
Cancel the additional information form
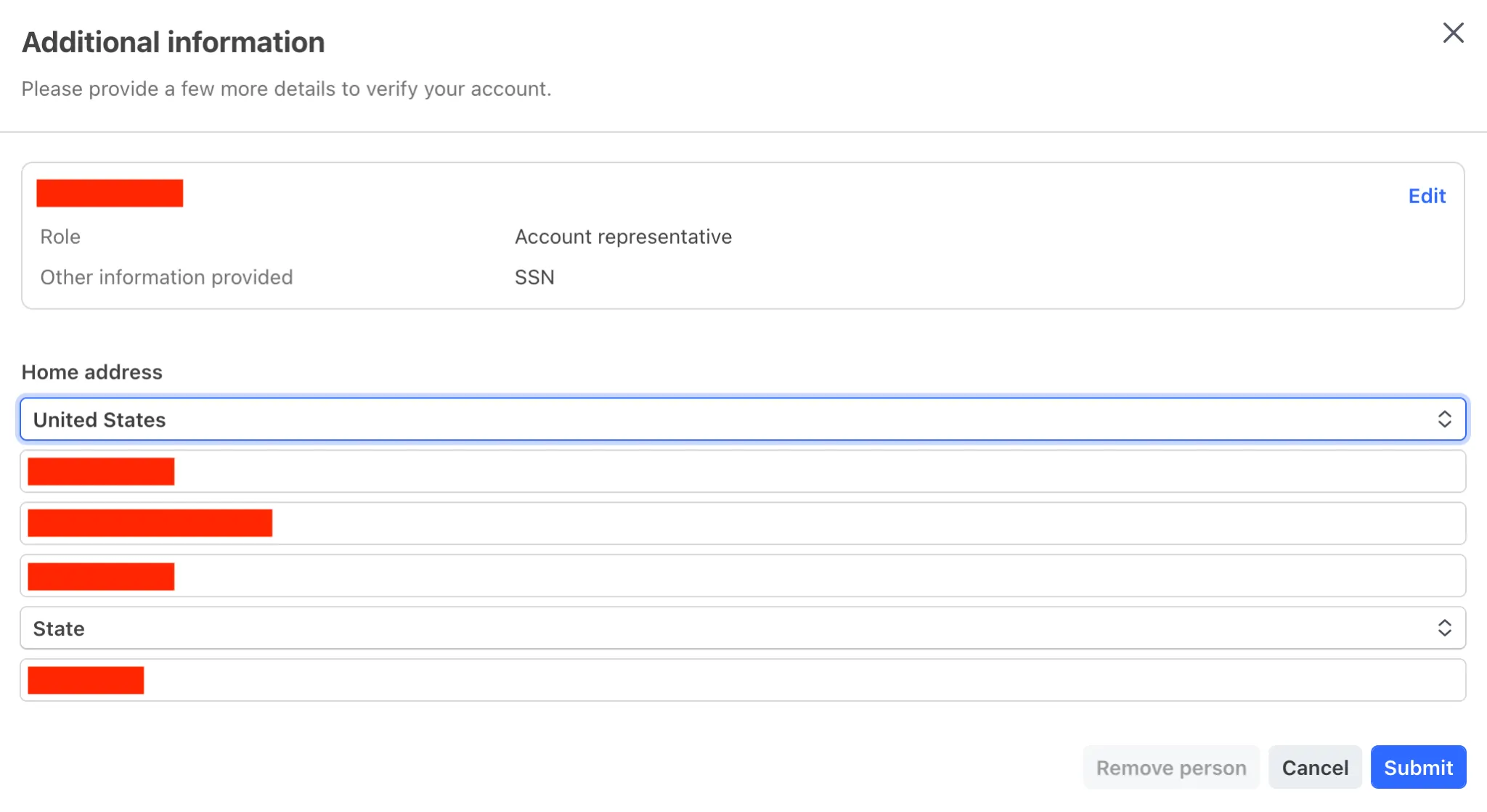(x=1314, y=768)
